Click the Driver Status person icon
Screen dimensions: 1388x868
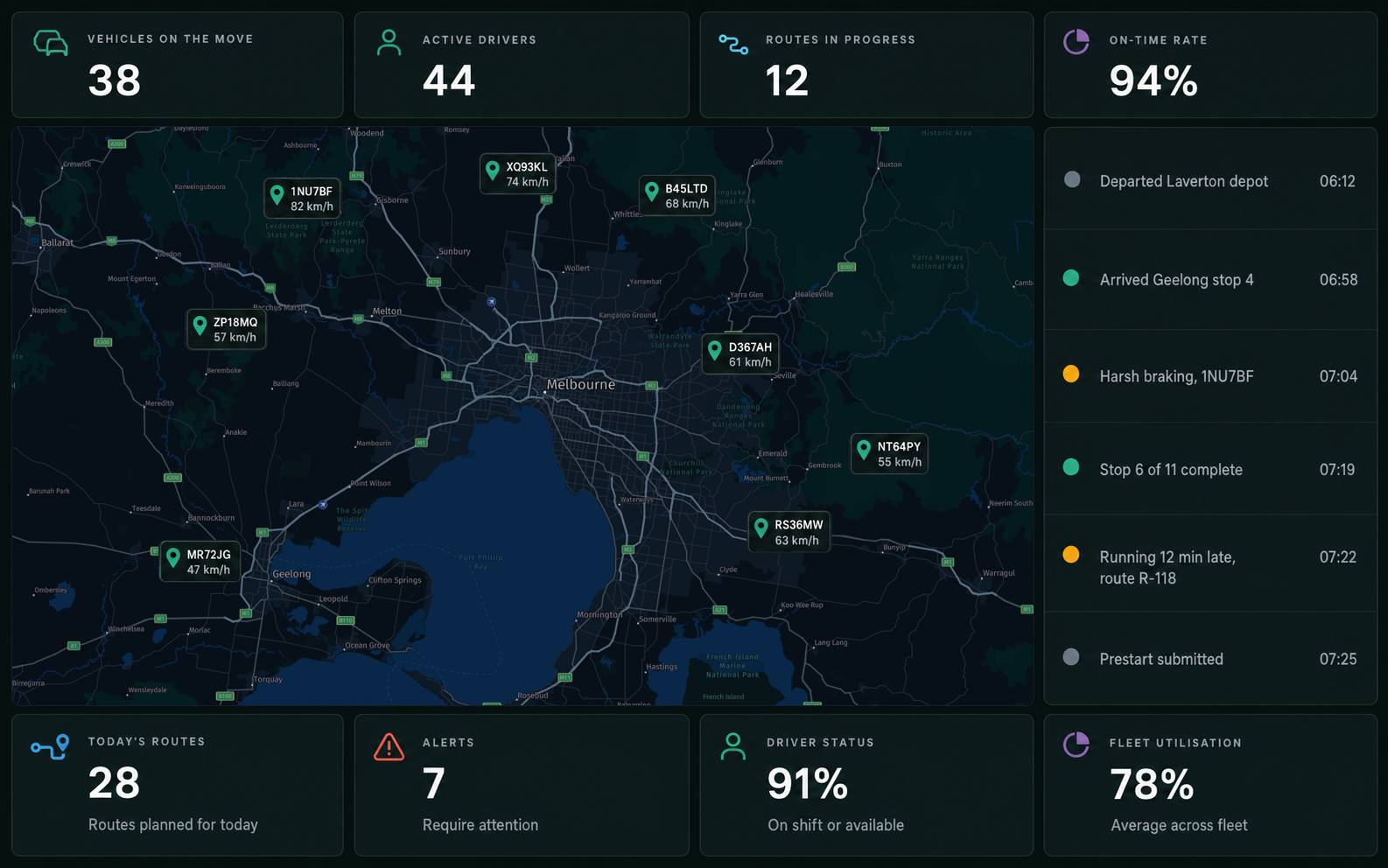coord(733,745)
